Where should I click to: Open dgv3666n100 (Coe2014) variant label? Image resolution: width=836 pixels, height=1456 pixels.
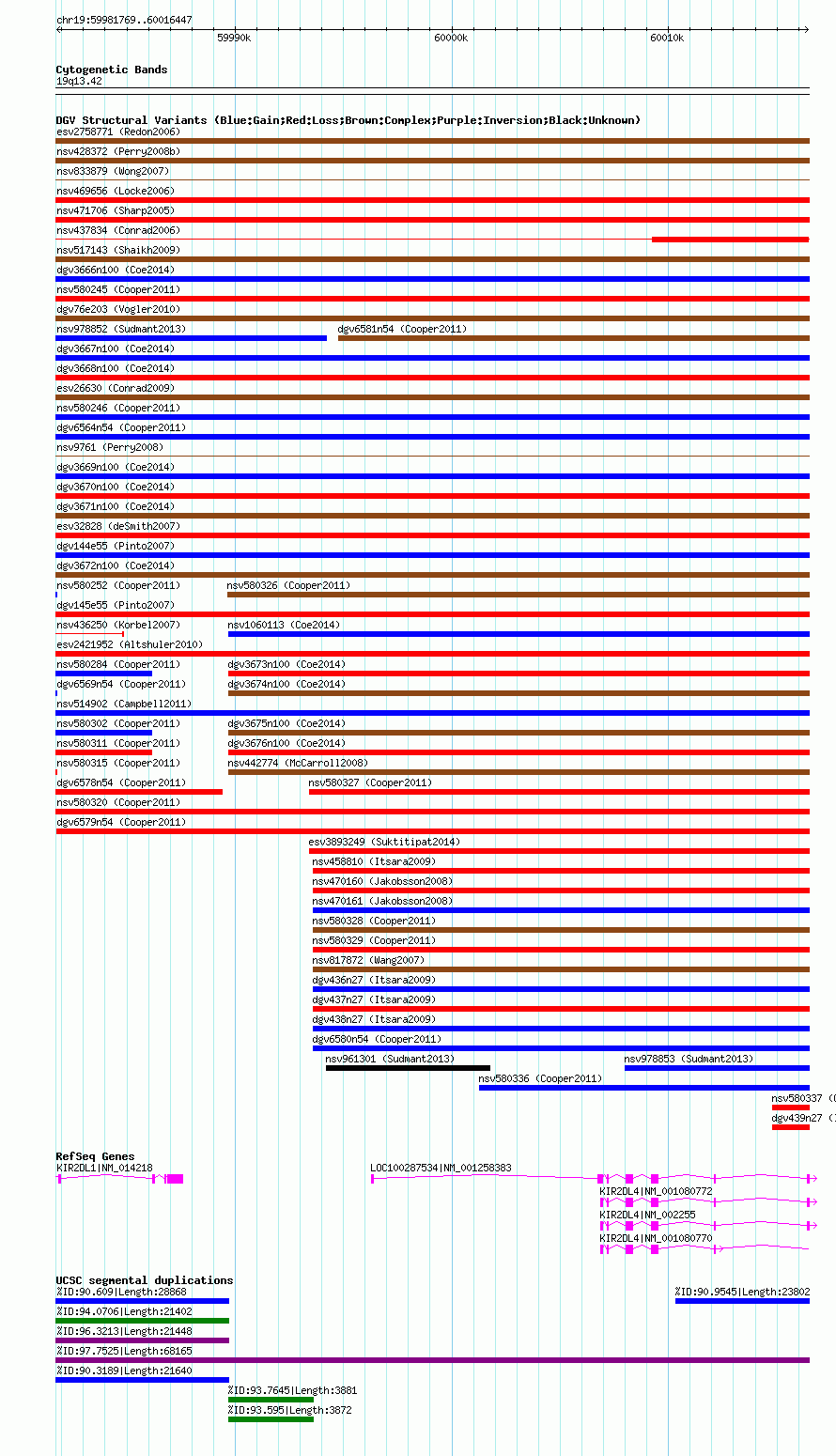115,270
